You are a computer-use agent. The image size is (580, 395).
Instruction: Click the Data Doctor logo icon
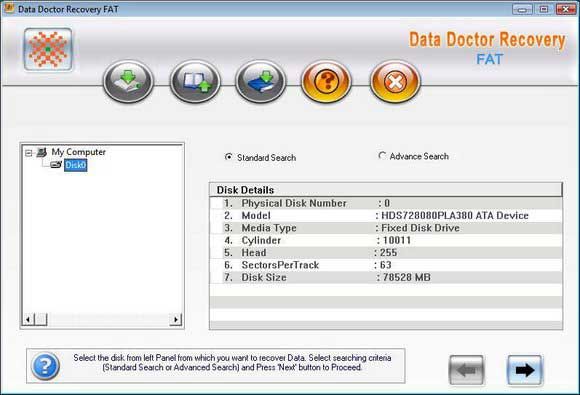pos(48,49)
